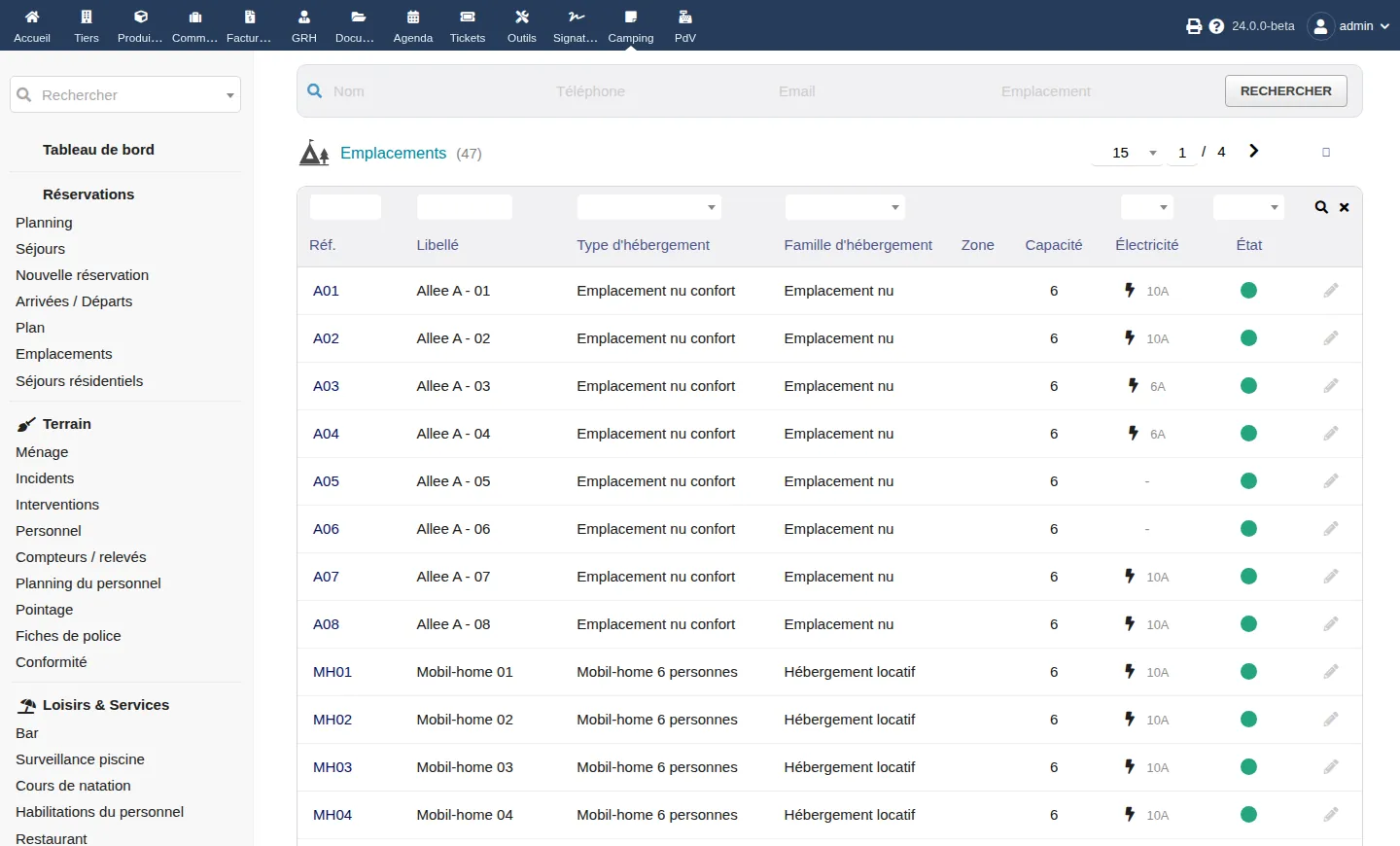Sort table by Capacité column header
This screenshot has width=1400, height=846.
(1054, 245)
